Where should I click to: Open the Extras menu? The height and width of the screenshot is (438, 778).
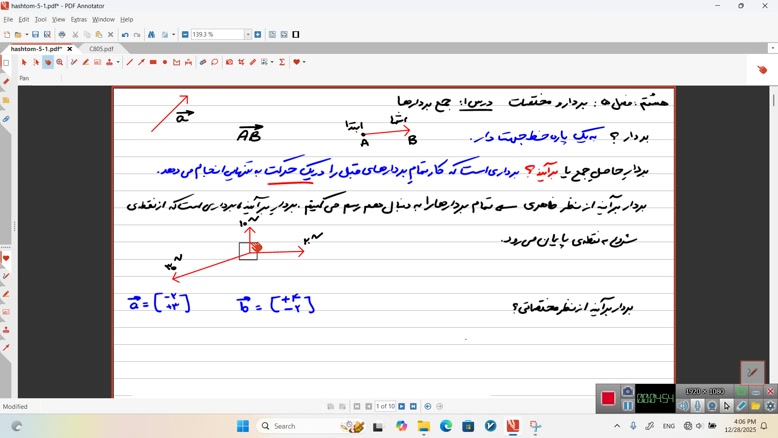[x=78, y=19]
